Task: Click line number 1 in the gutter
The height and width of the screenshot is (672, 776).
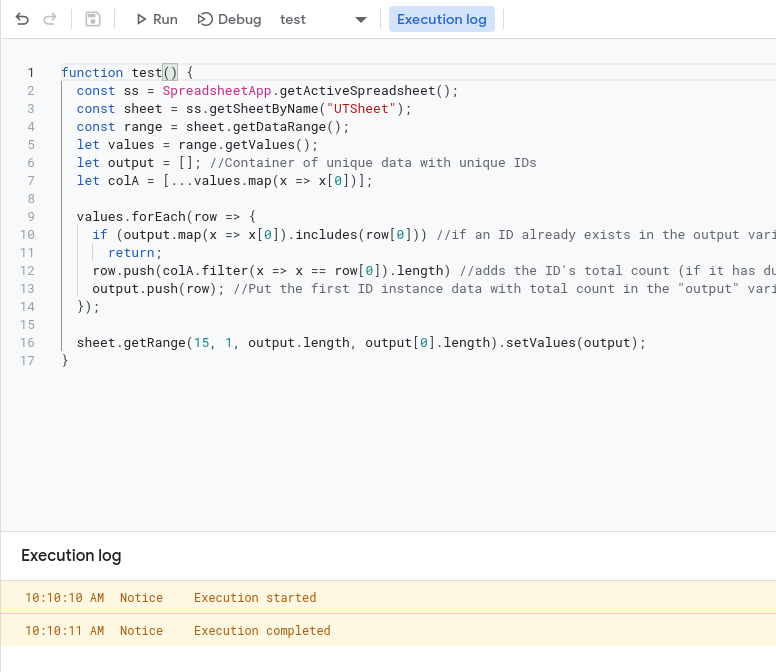Action: 31,73
